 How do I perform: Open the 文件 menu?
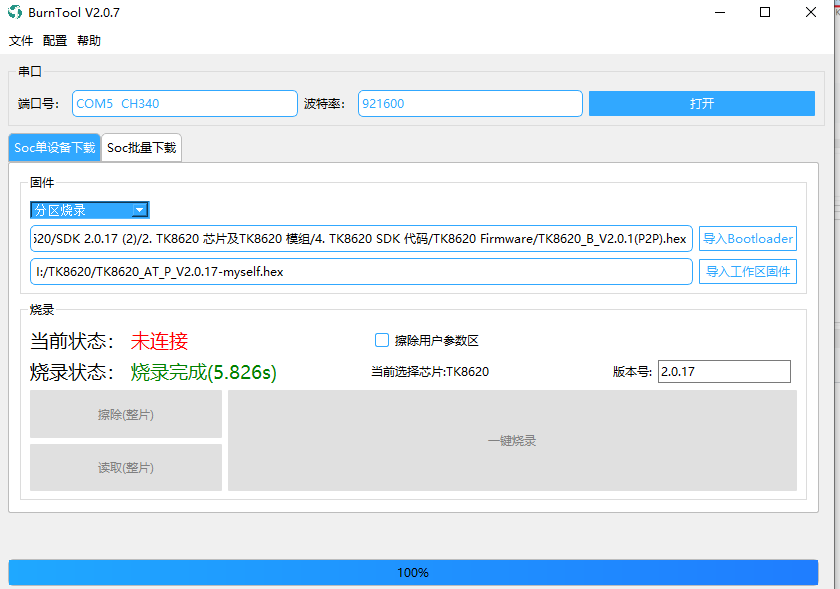click(x=21, y=41)
